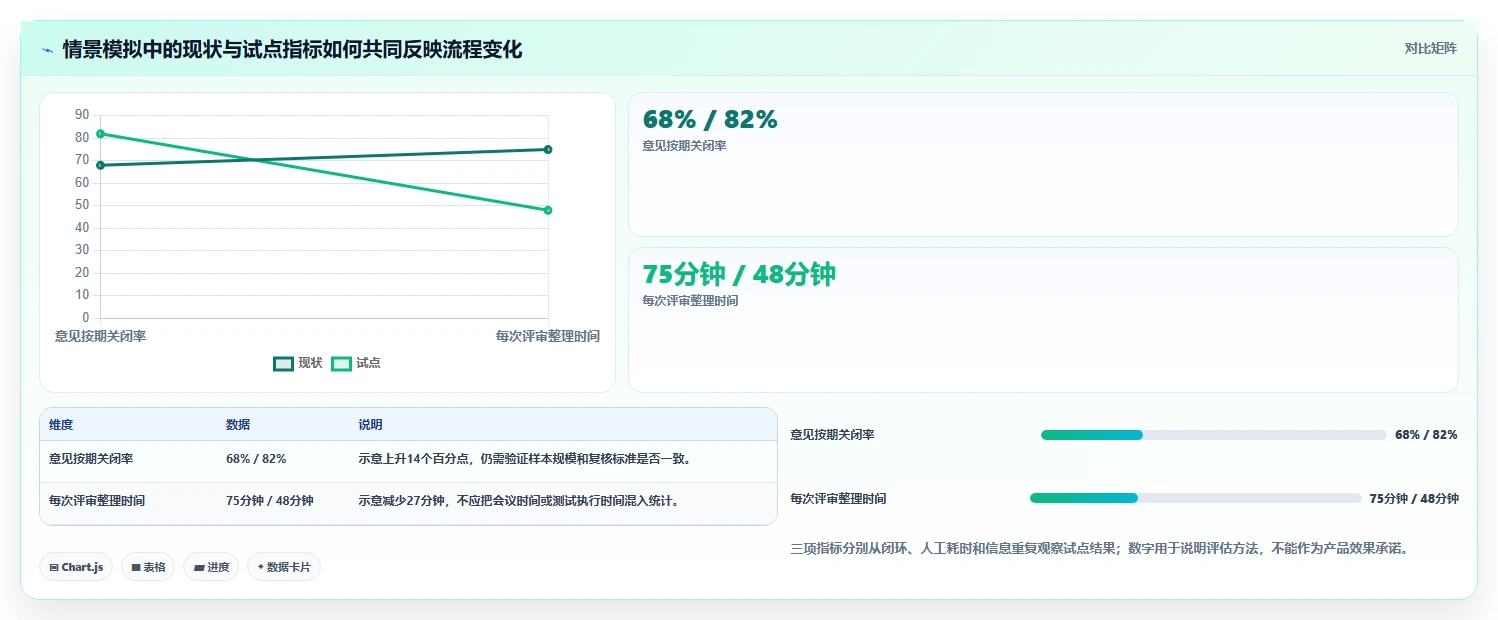Click the 意见按期关闭率 chart axis label
This screenshot has width=1498, height=620.
[x=100, y=336]
